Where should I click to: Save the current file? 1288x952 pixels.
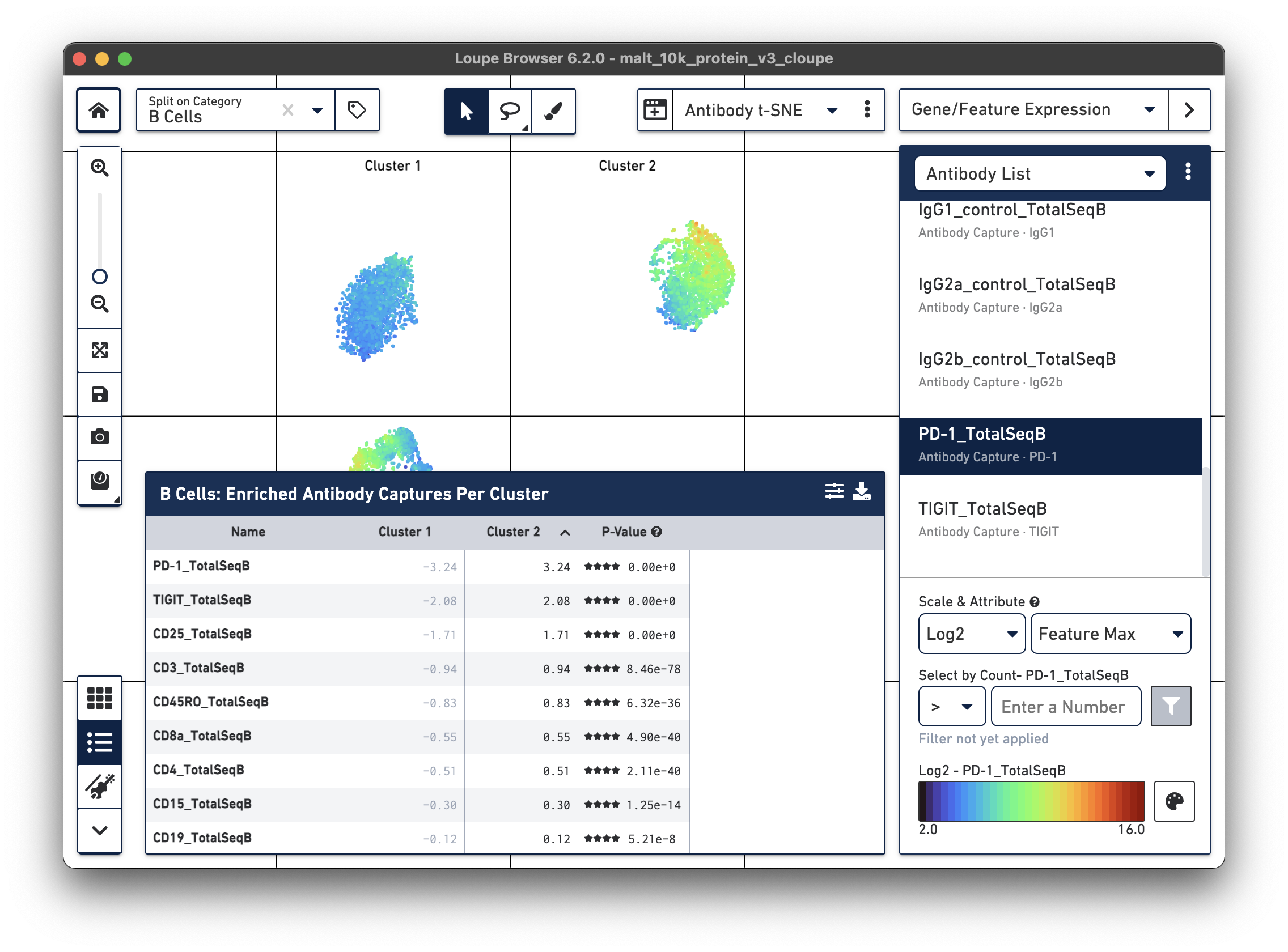[x=99, y=394]
